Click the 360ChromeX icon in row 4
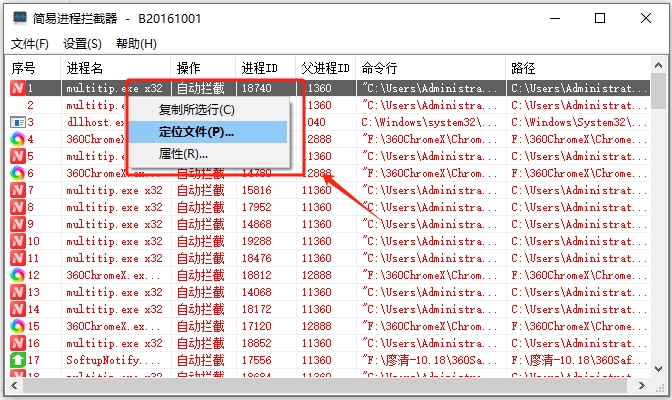The width and height of the screenshot is (672, 400). pyautogui.click(x=18, y=139)
